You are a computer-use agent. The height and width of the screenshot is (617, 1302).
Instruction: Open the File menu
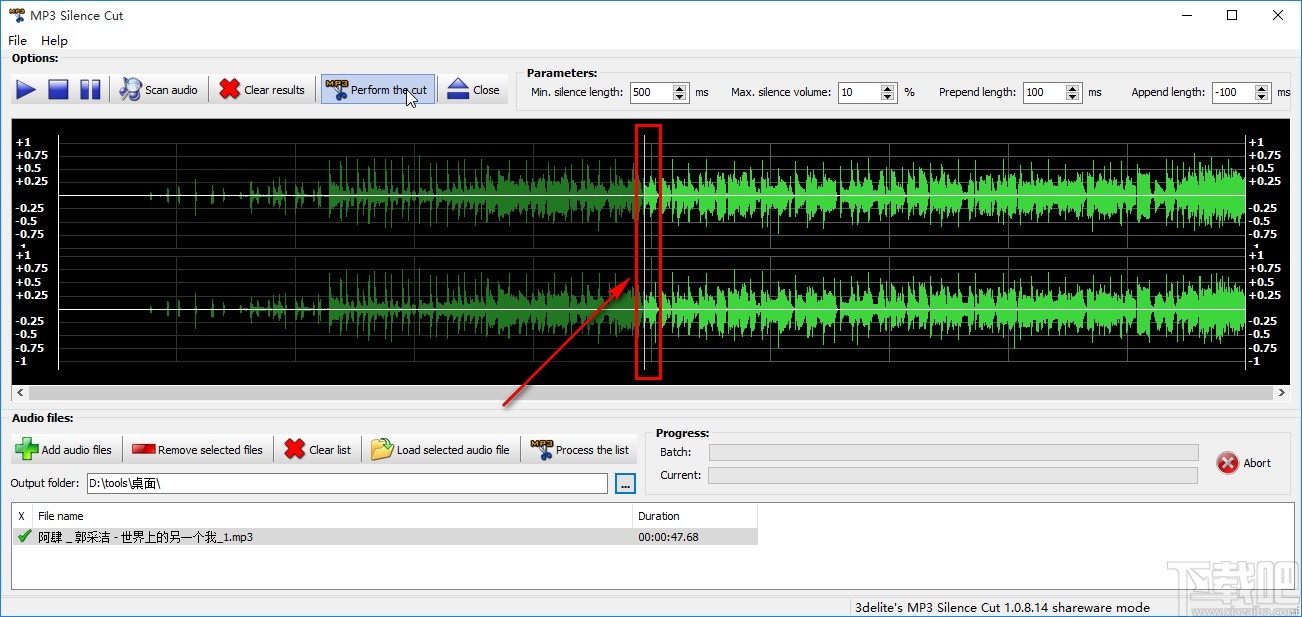tap(17, 41)
